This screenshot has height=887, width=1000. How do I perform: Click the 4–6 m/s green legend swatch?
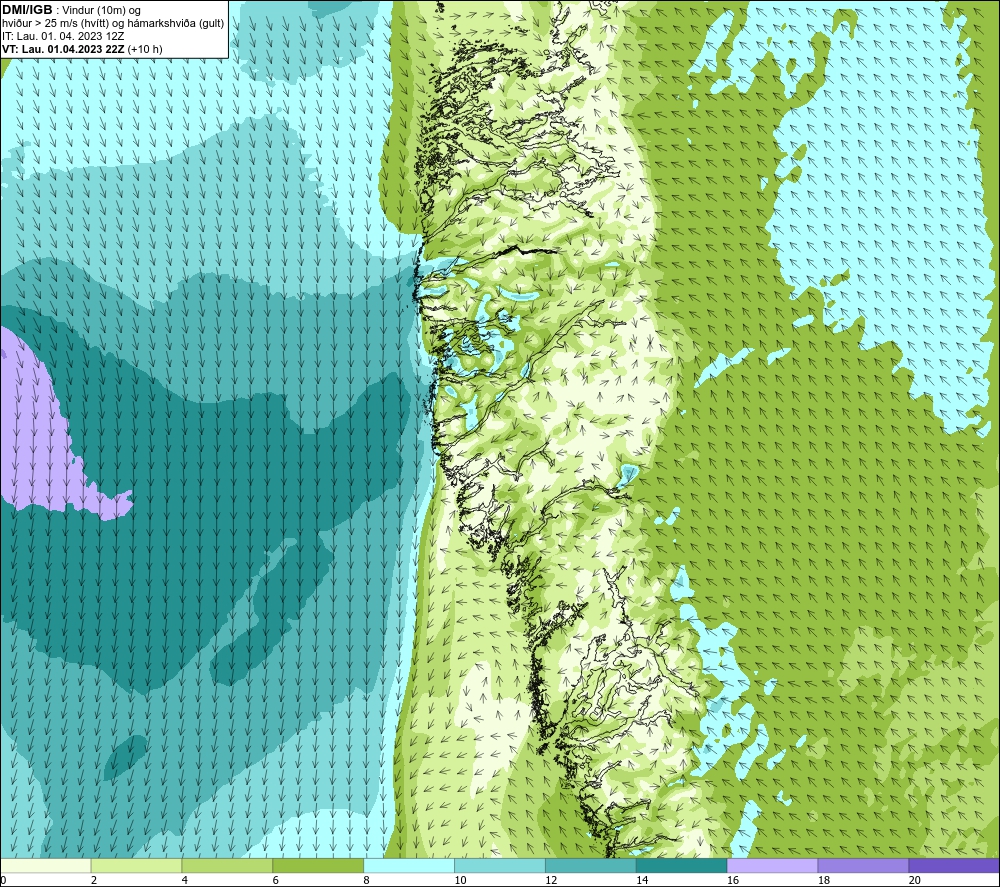(x=227, y=865)
